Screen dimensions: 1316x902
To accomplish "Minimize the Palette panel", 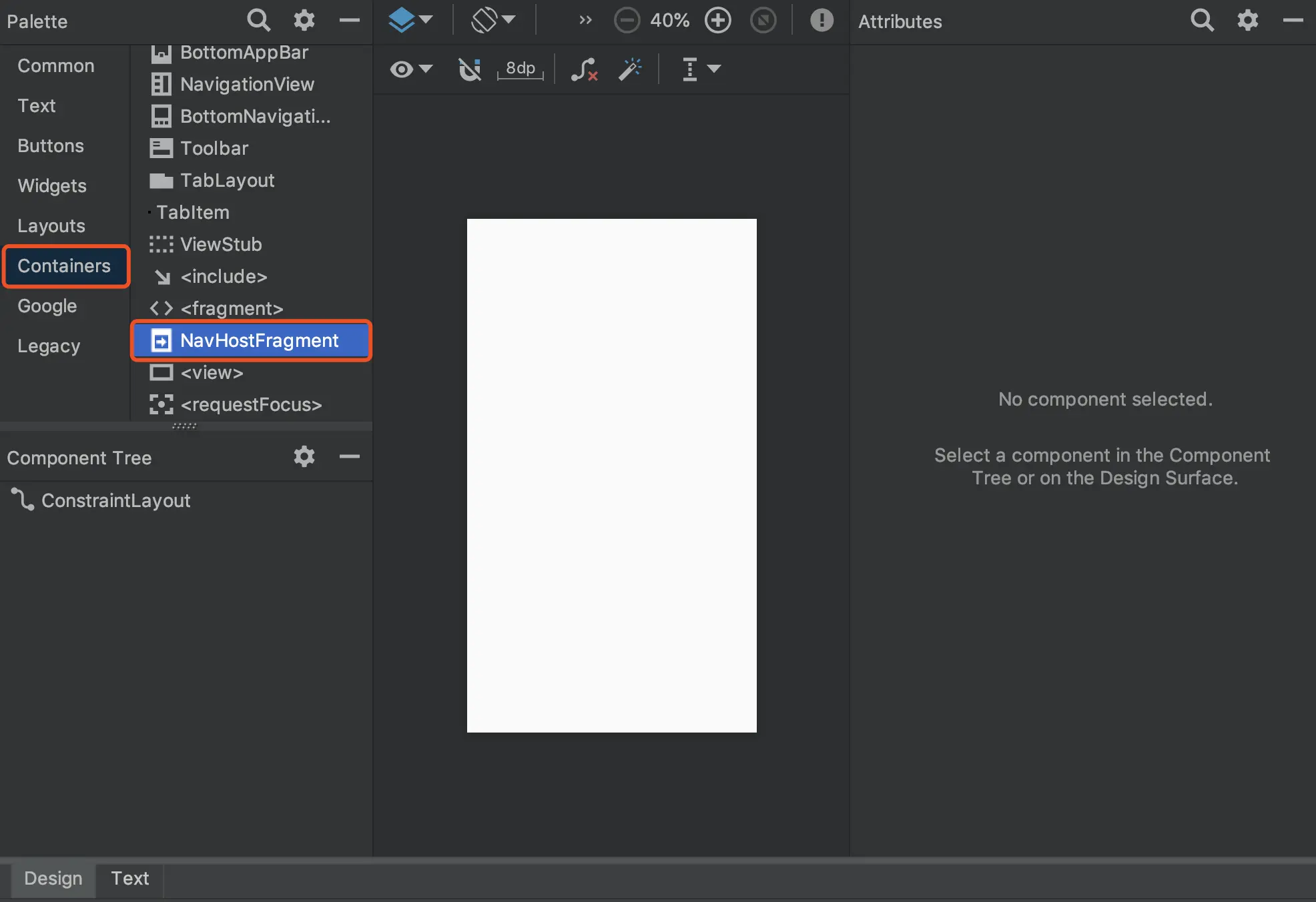I will coord(349,21).
